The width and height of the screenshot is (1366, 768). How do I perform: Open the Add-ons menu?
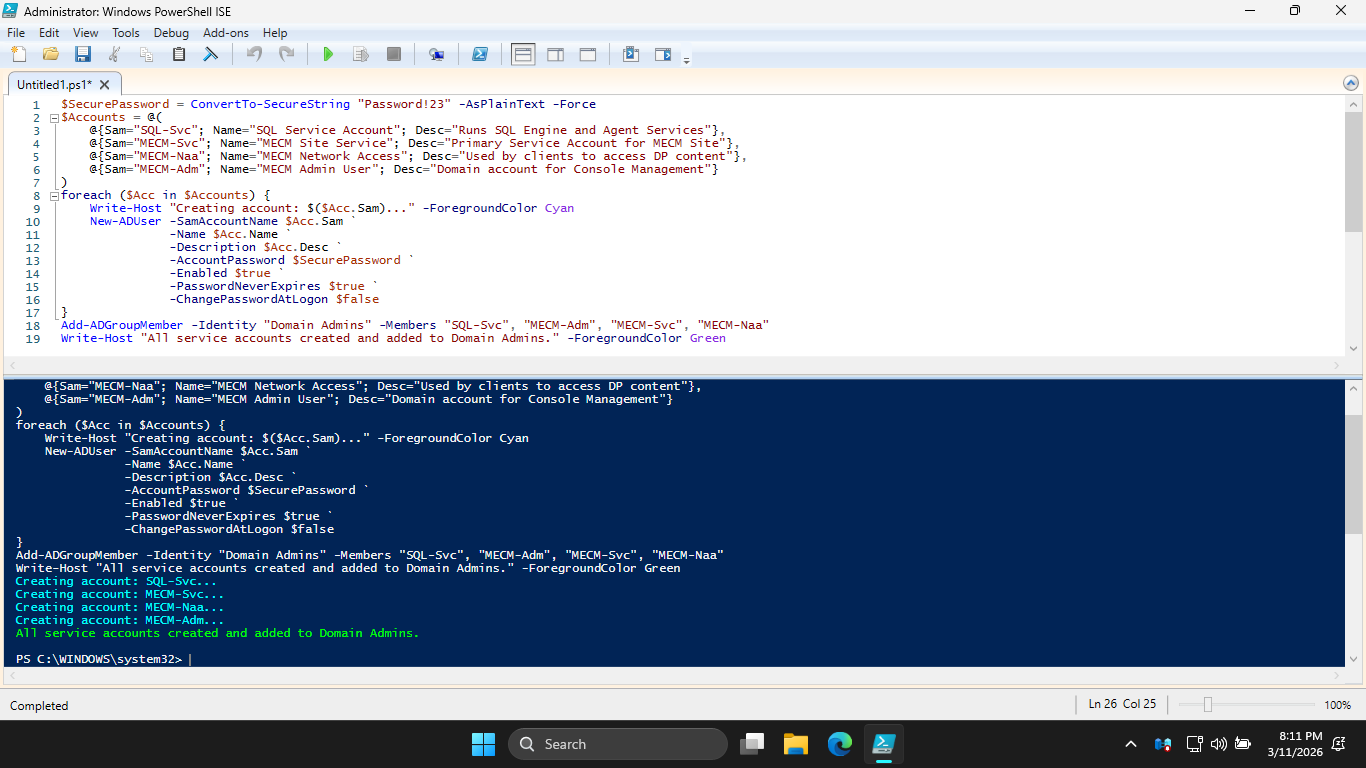click(226, 33)
